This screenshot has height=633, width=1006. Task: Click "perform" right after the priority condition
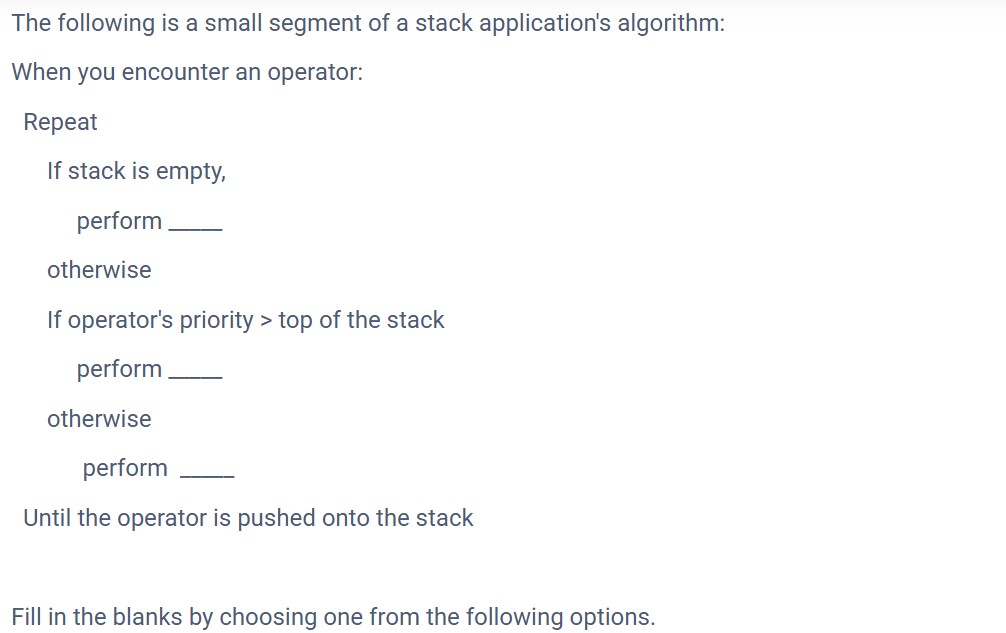(119, 369)
